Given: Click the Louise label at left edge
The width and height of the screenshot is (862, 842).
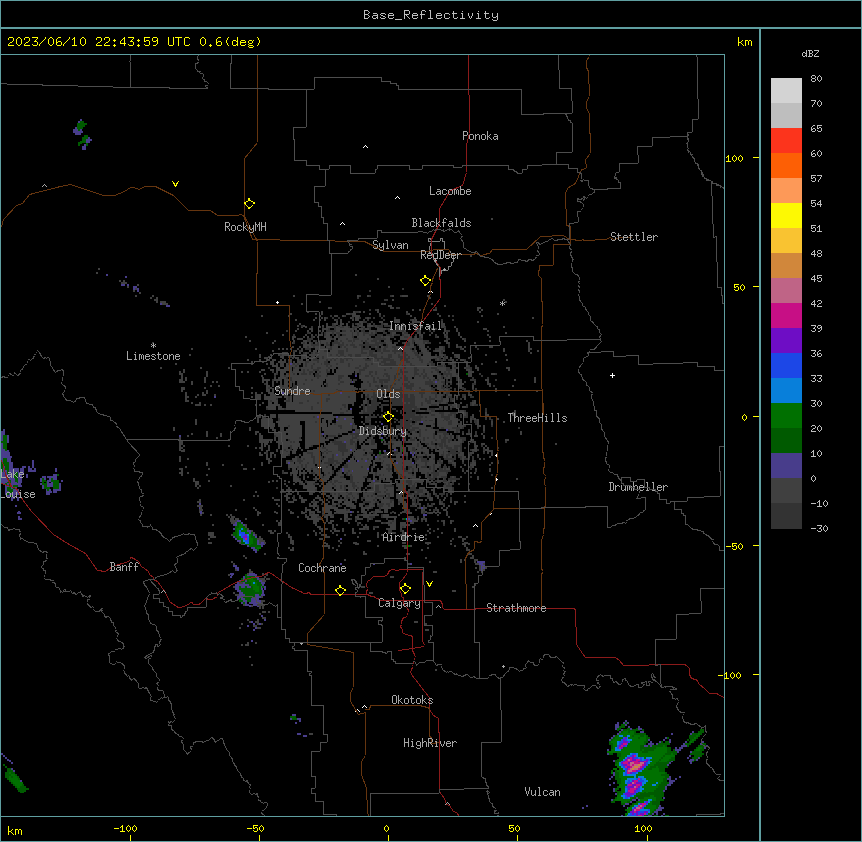Looking at the screenshot, I should [18, 494].
